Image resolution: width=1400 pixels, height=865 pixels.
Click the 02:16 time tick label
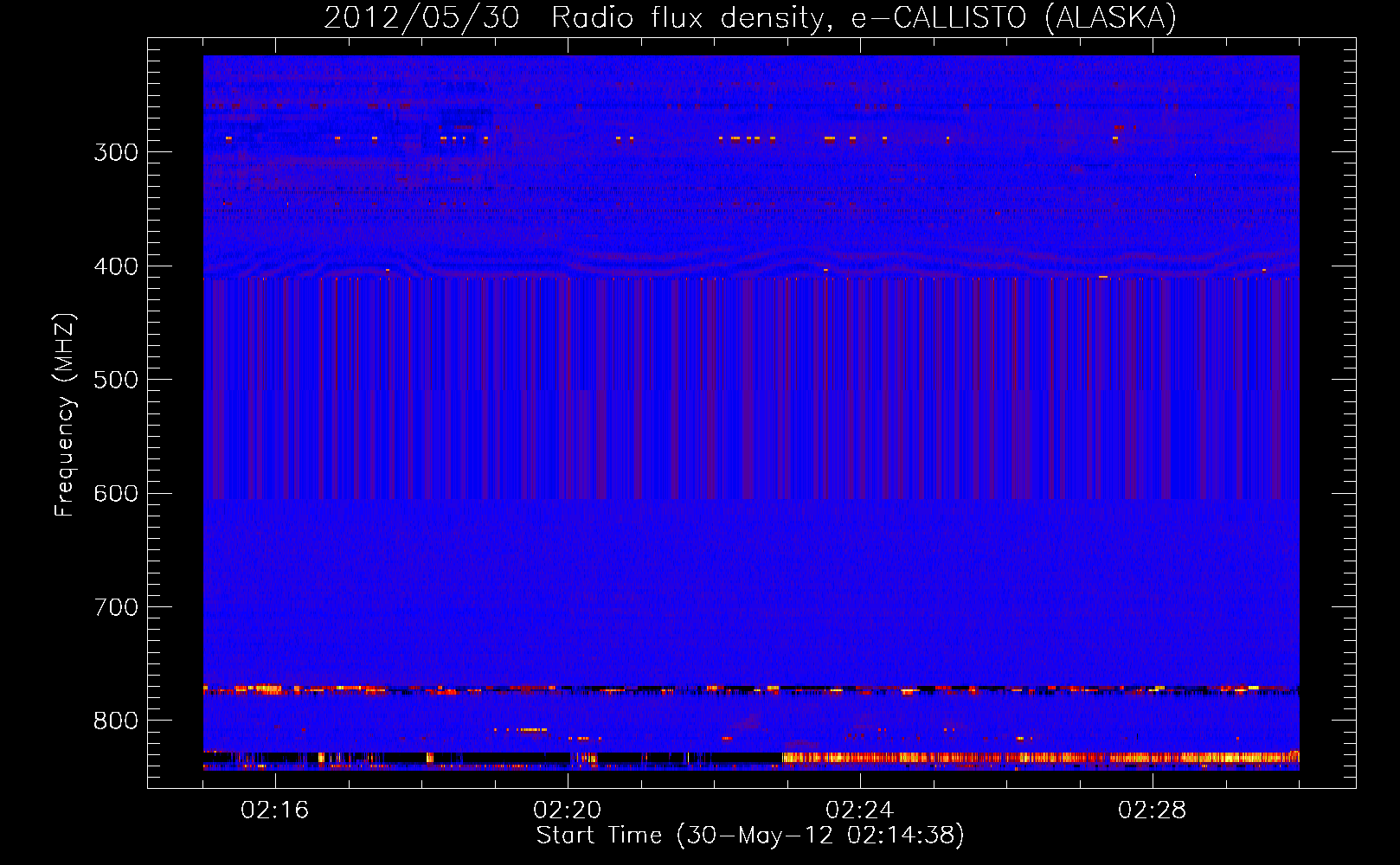[275, 811]
